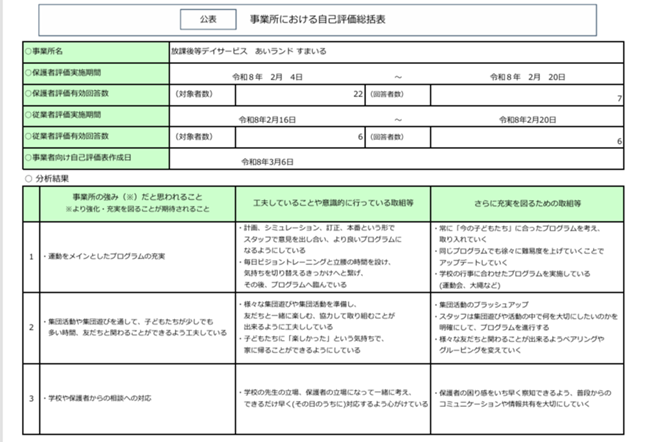Select the 事業者向け自己評価表作成日 label cell
The width and height of the screenshot is (645, 442).
(x=95, y=158)
